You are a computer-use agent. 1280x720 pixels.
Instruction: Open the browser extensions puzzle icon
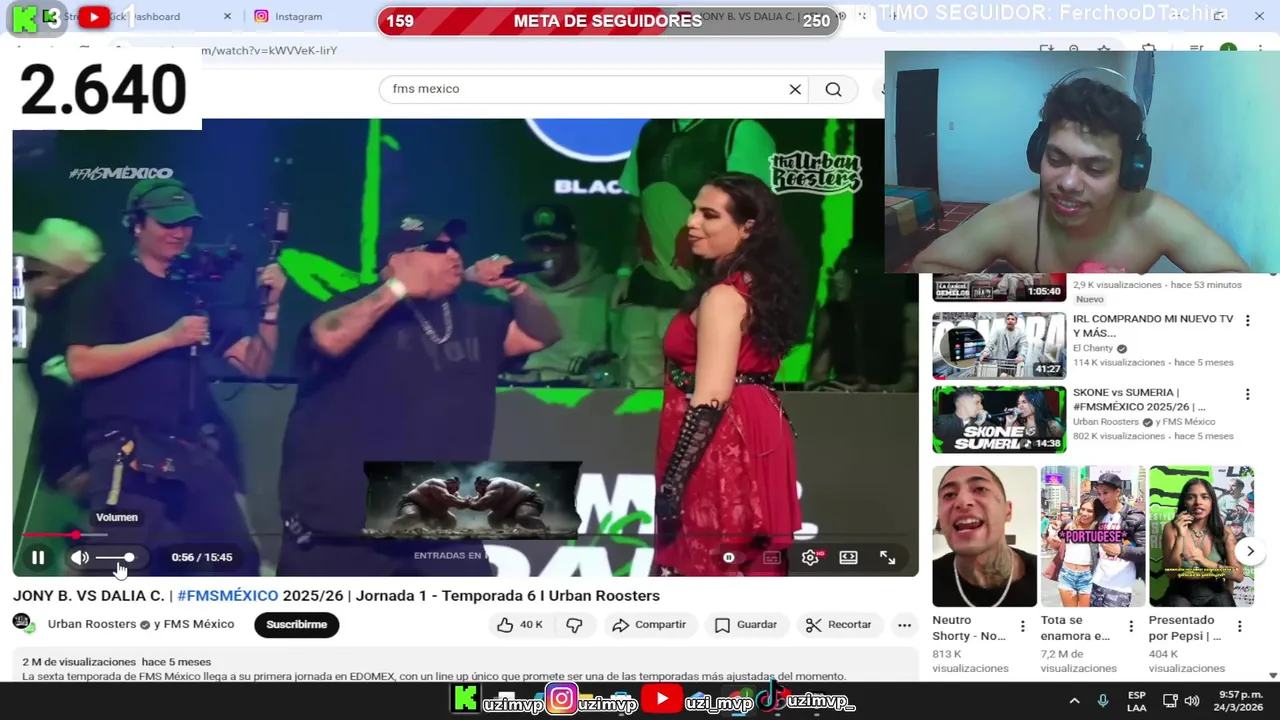pos(1149,50)
